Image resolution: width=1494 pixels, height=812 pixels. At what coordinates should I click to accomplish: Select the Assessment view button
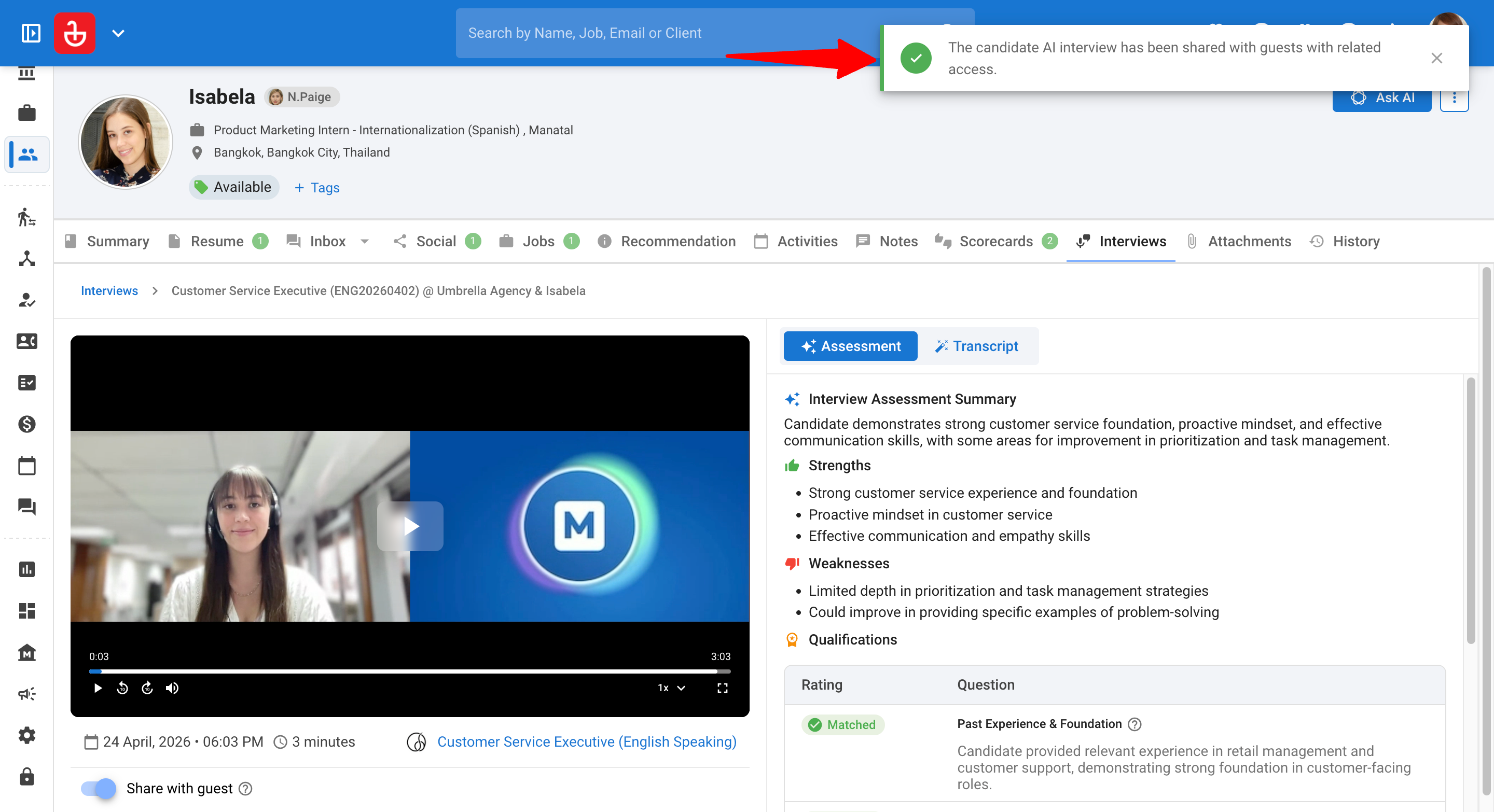coord(850,346)
